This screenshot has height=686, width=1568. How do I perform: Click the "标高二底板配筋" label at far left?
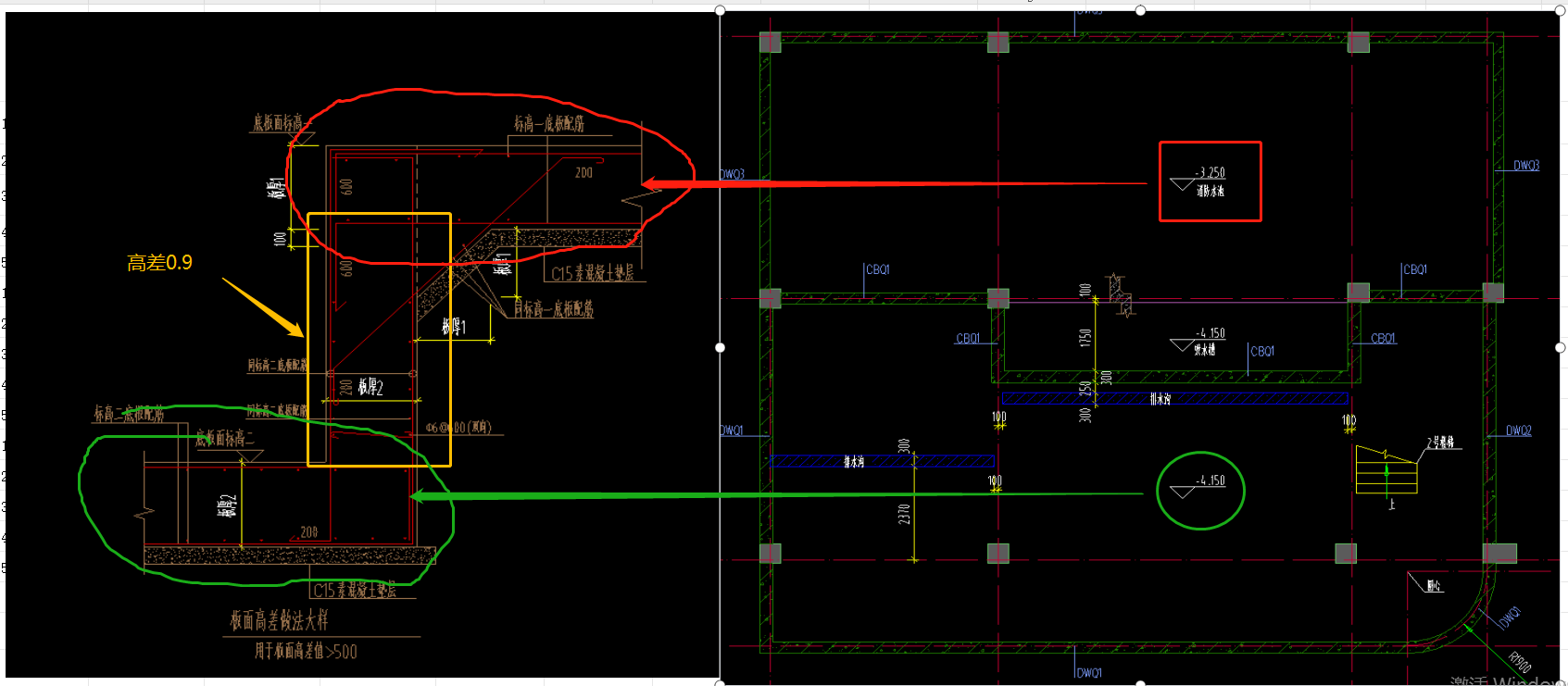pos(129,414)
